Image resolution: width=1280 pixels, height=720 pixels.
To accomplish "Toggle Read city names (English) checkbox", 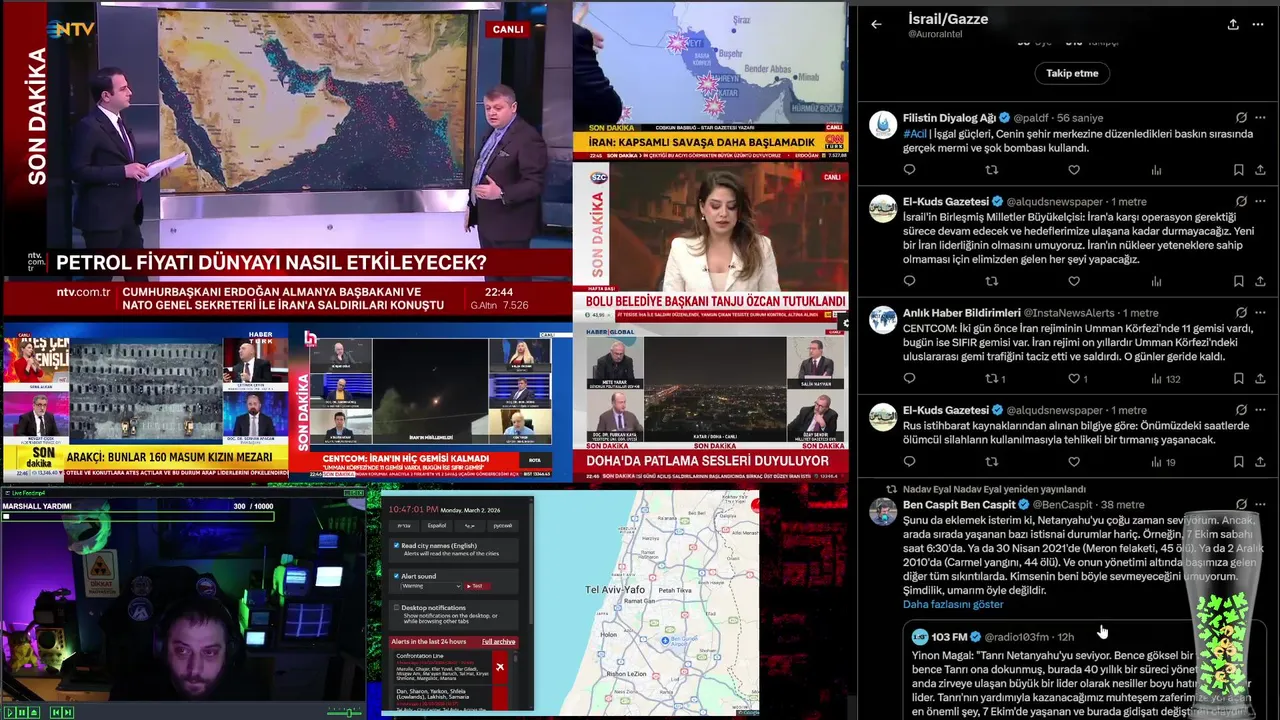I will pyautogui.click(x=397, y=546).
